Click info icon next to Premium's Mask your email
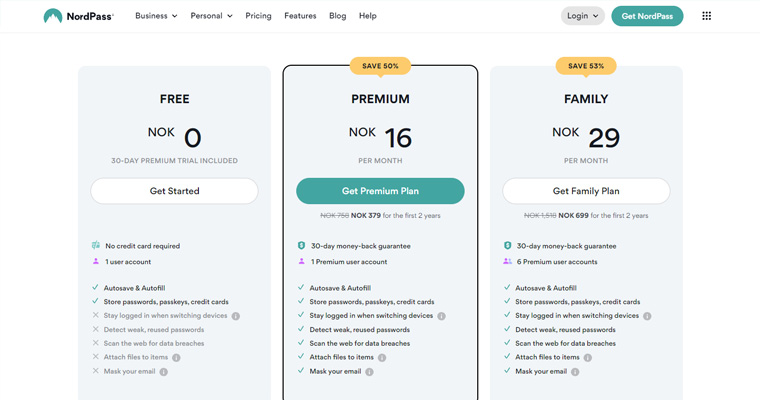This screenshot has width=760, height=400. click(369, 372)
